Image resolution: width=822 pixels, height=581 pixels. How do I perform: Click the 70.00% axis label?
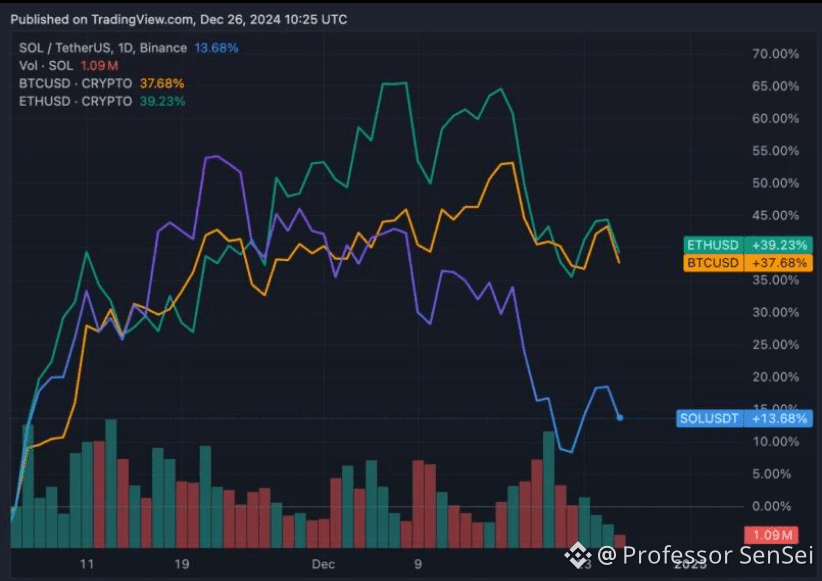coord(775,54)
